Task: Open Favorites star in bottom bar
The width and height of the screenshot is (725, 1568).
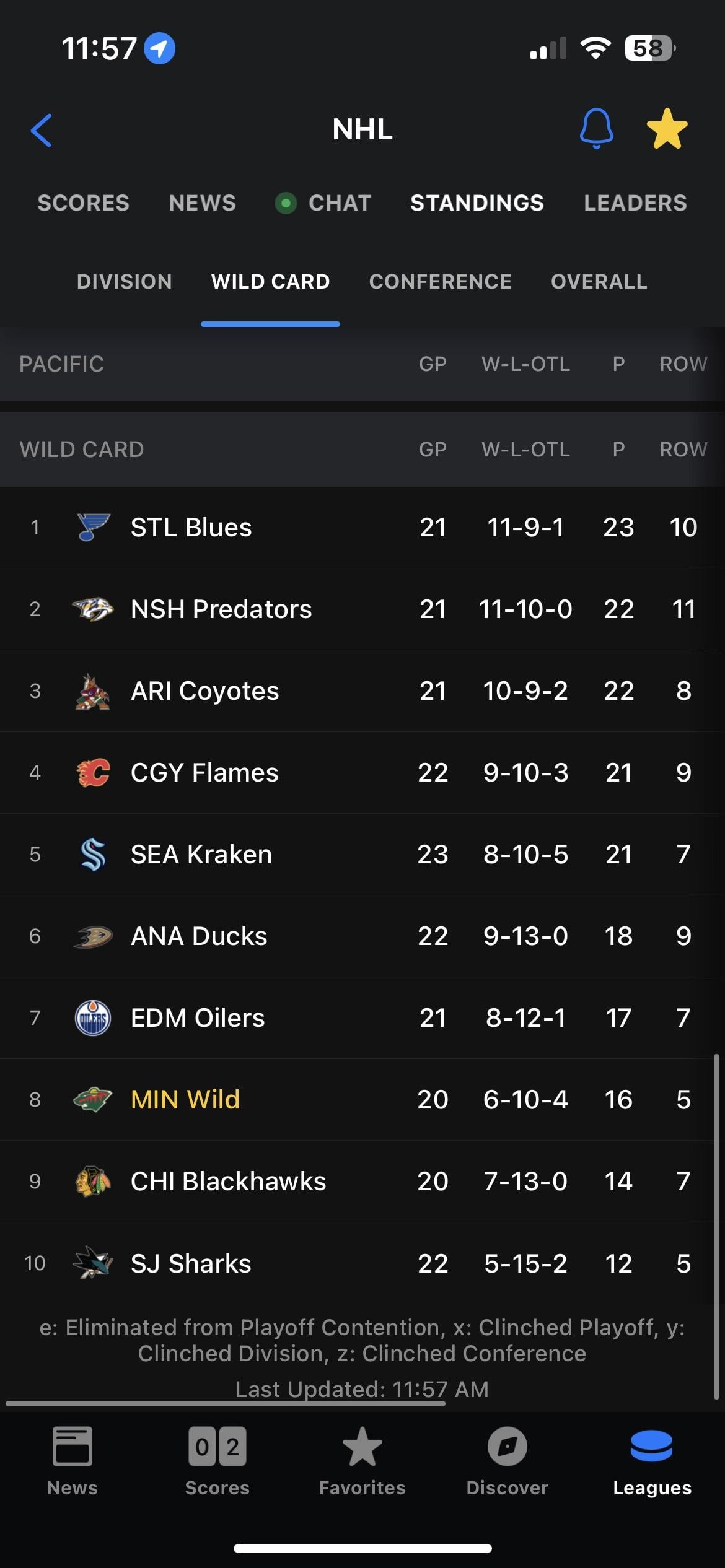Action: (362, 1447)
